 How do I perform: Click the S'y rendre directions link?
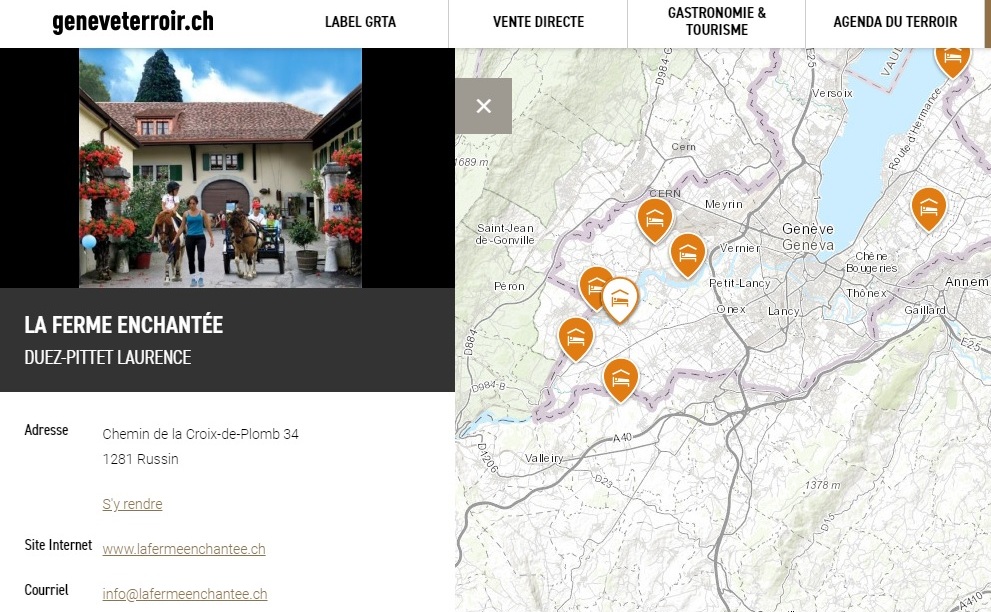point(132,504)
